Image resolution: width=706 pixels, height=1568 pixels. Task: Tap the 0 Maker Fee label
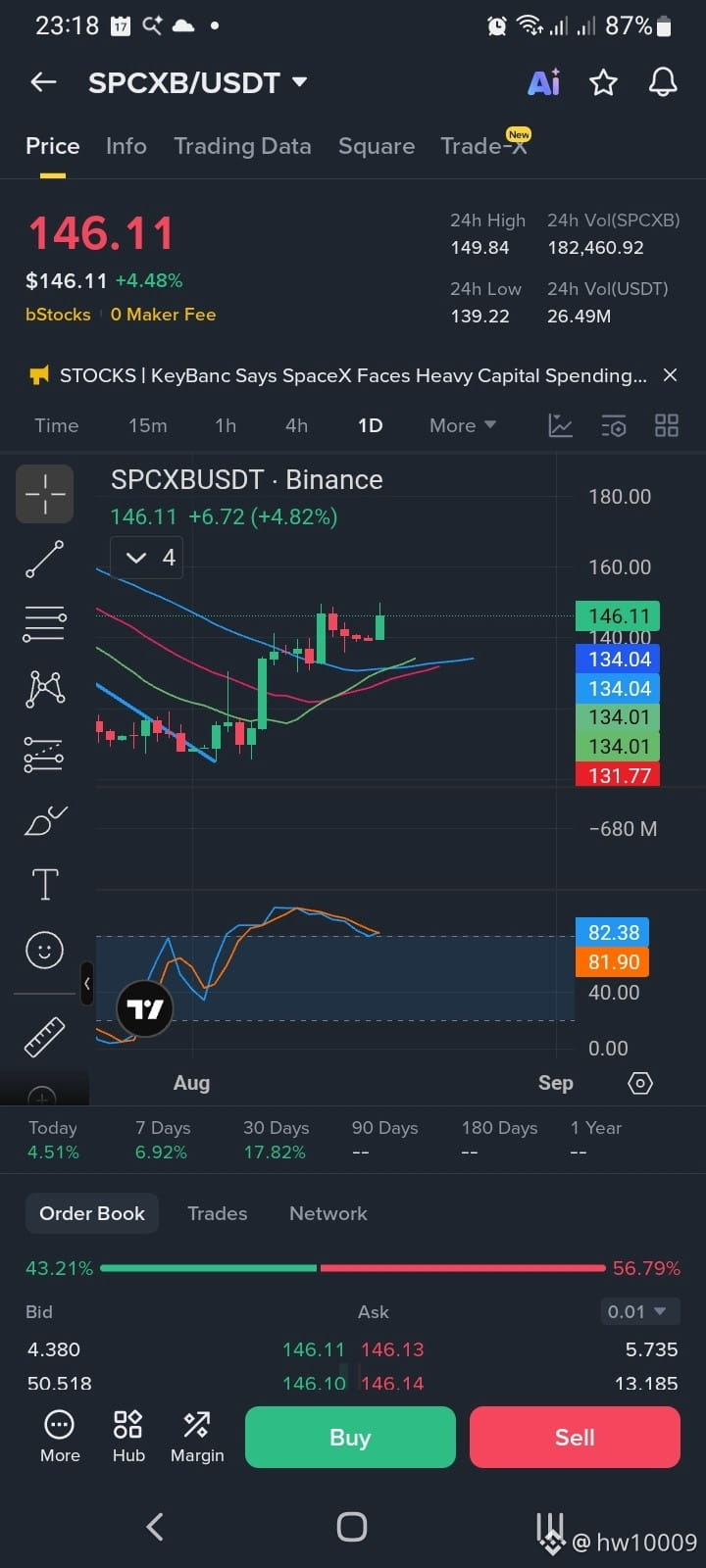(163, 315)
